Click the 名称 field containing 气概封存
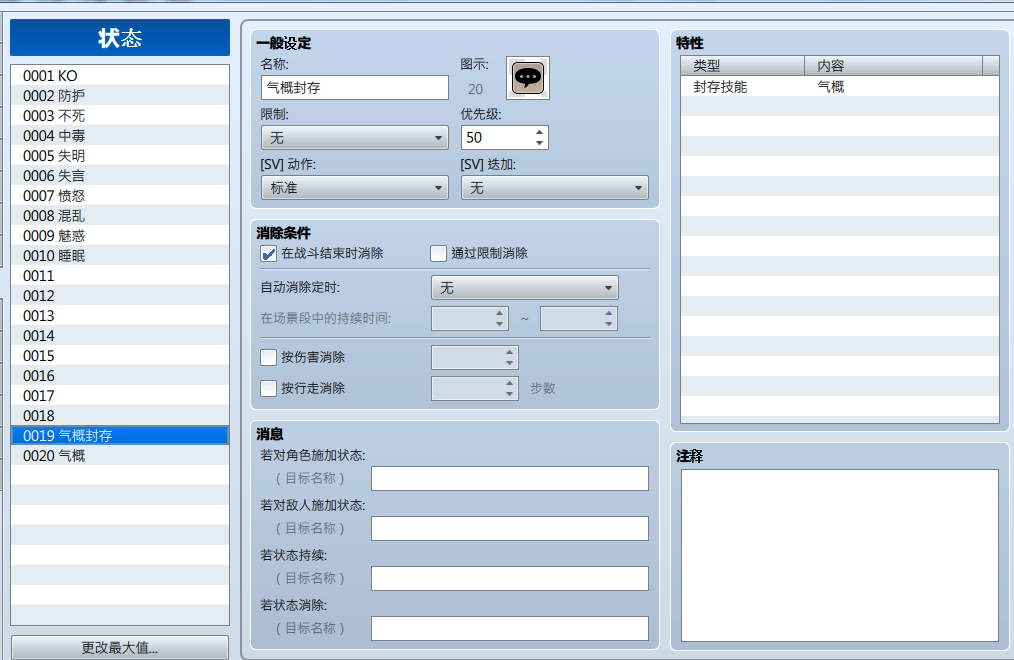1014x660 pixels. pyautogui.click(x=354, y=88)
